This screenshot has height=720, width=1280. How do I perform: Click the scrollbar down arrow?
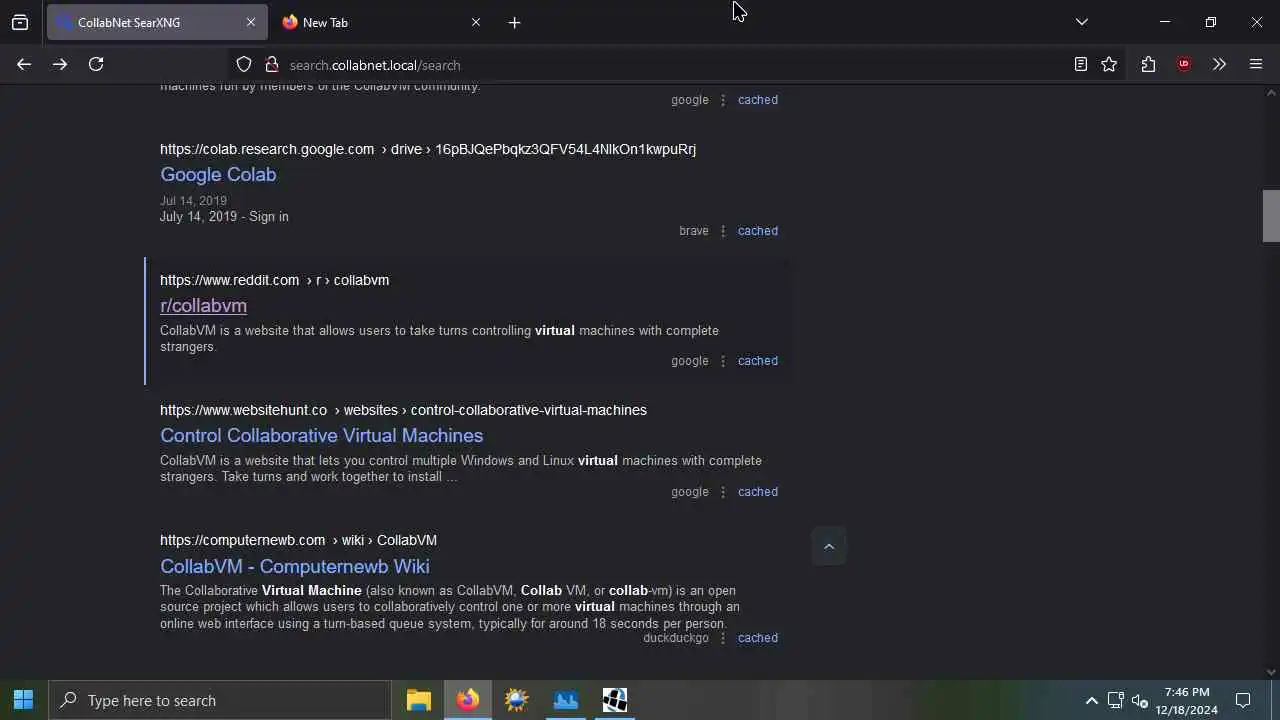click(x=1271, y=672)
